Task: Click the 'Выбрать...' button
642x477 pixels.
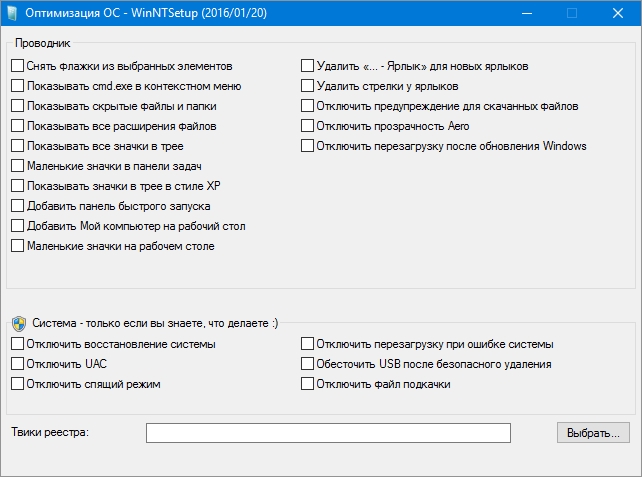Action: point(593,433)
